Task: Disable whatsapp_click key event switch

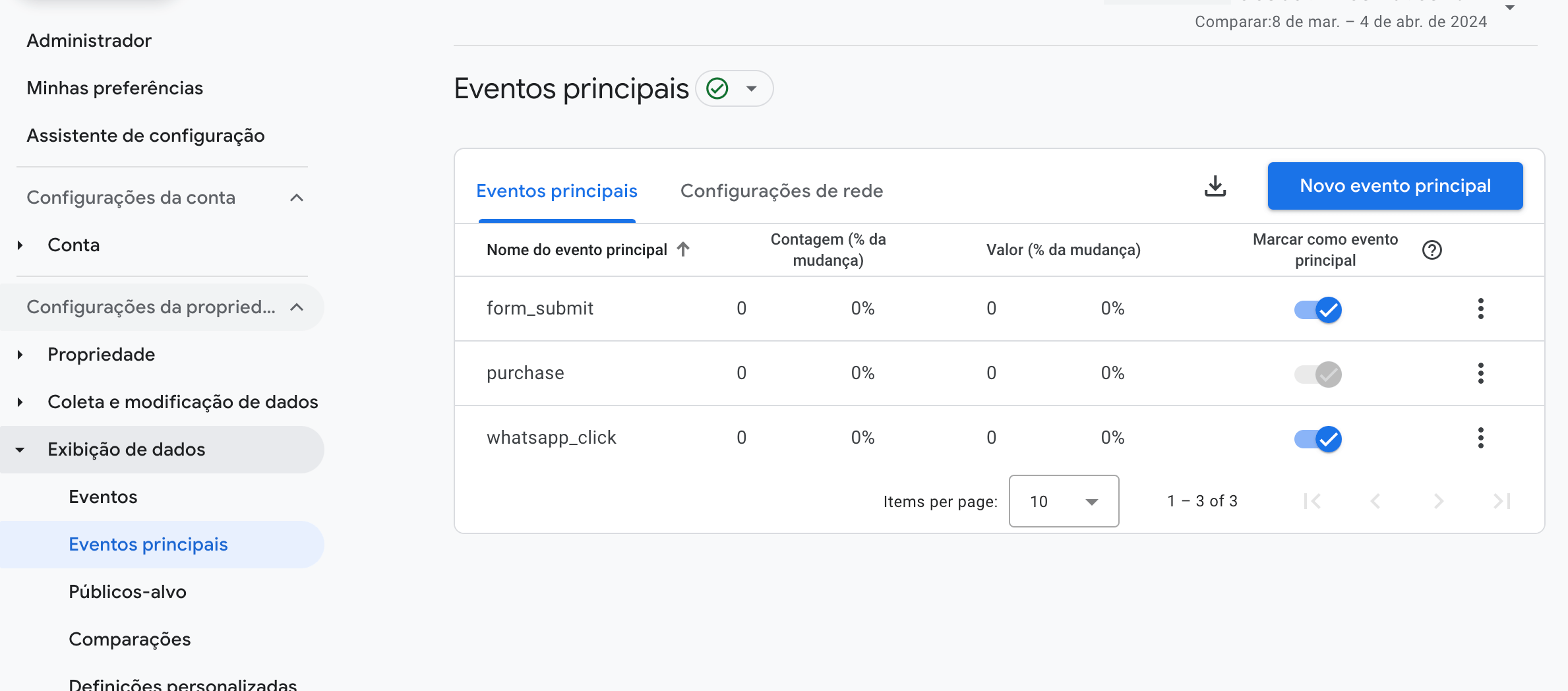Action: click(1317, 438)
